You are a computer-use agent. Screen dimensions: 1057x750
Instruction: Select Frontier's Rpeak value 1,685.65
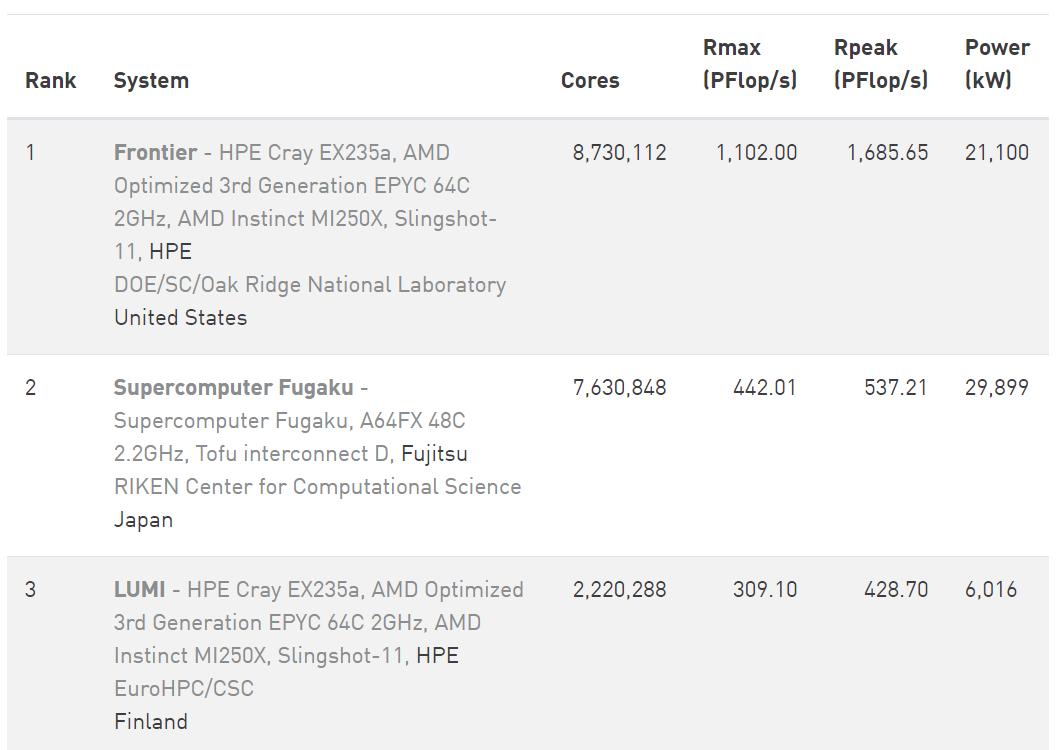click(x=887, y=153)
